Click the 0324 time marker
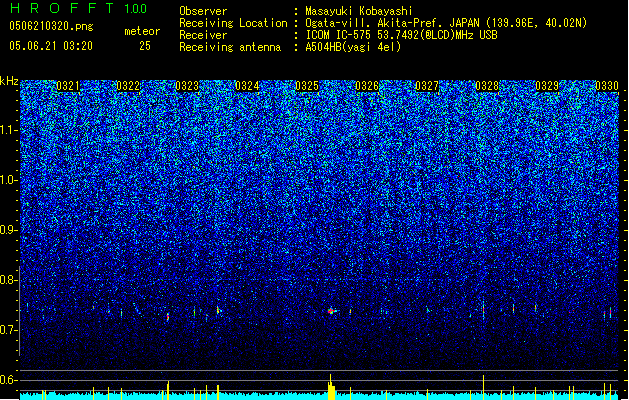The width and height of the screenshot is (629, 400). (x=247, y=86)
